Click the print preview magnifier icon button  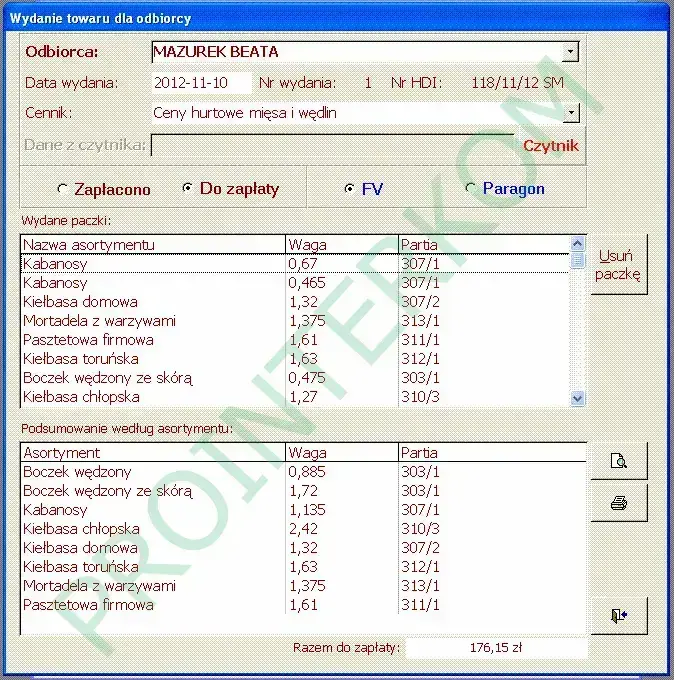[619, 461]
